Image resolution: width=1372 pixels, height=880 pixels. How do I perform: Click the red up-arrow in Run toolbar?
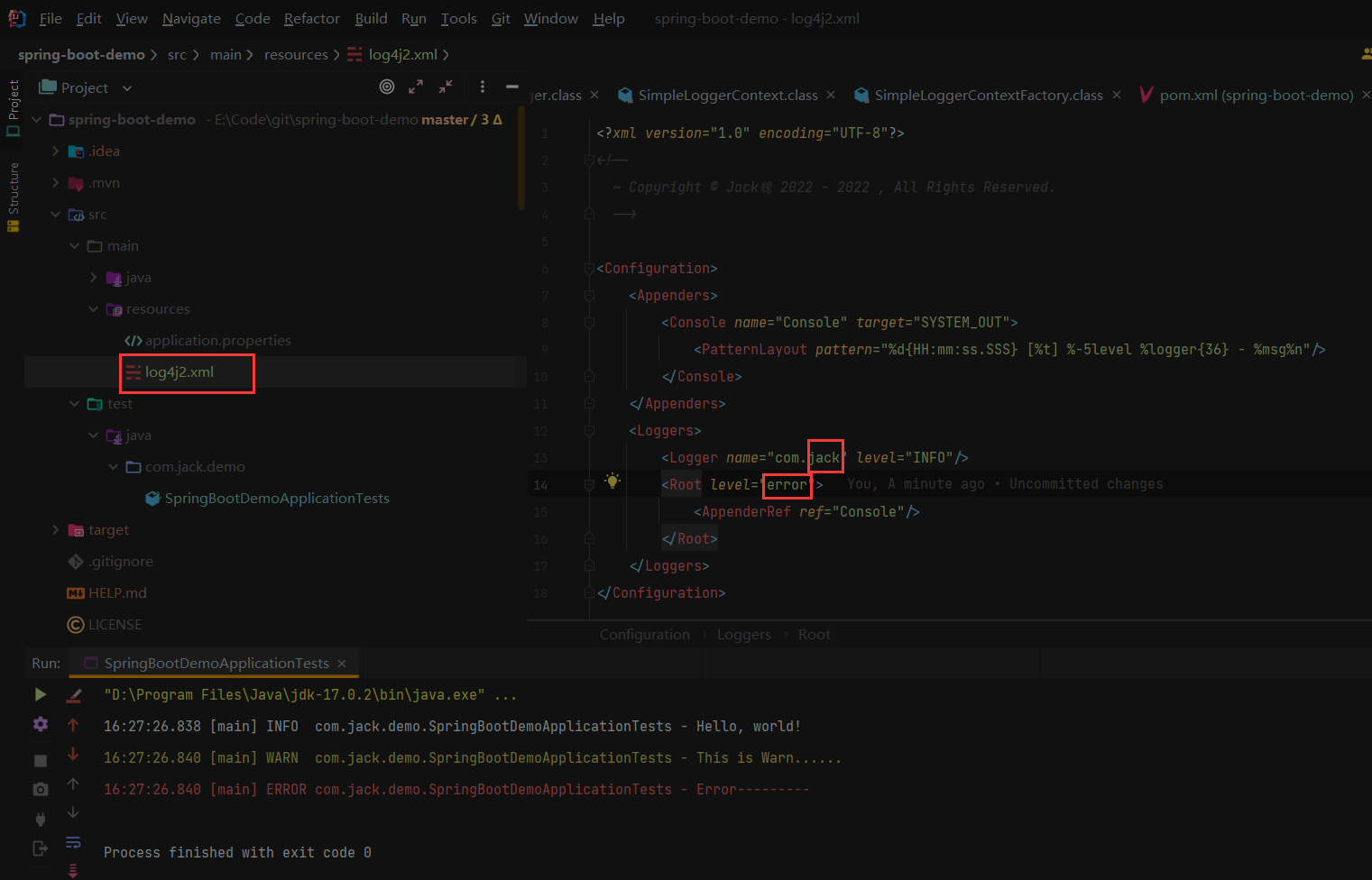(73, 725)
